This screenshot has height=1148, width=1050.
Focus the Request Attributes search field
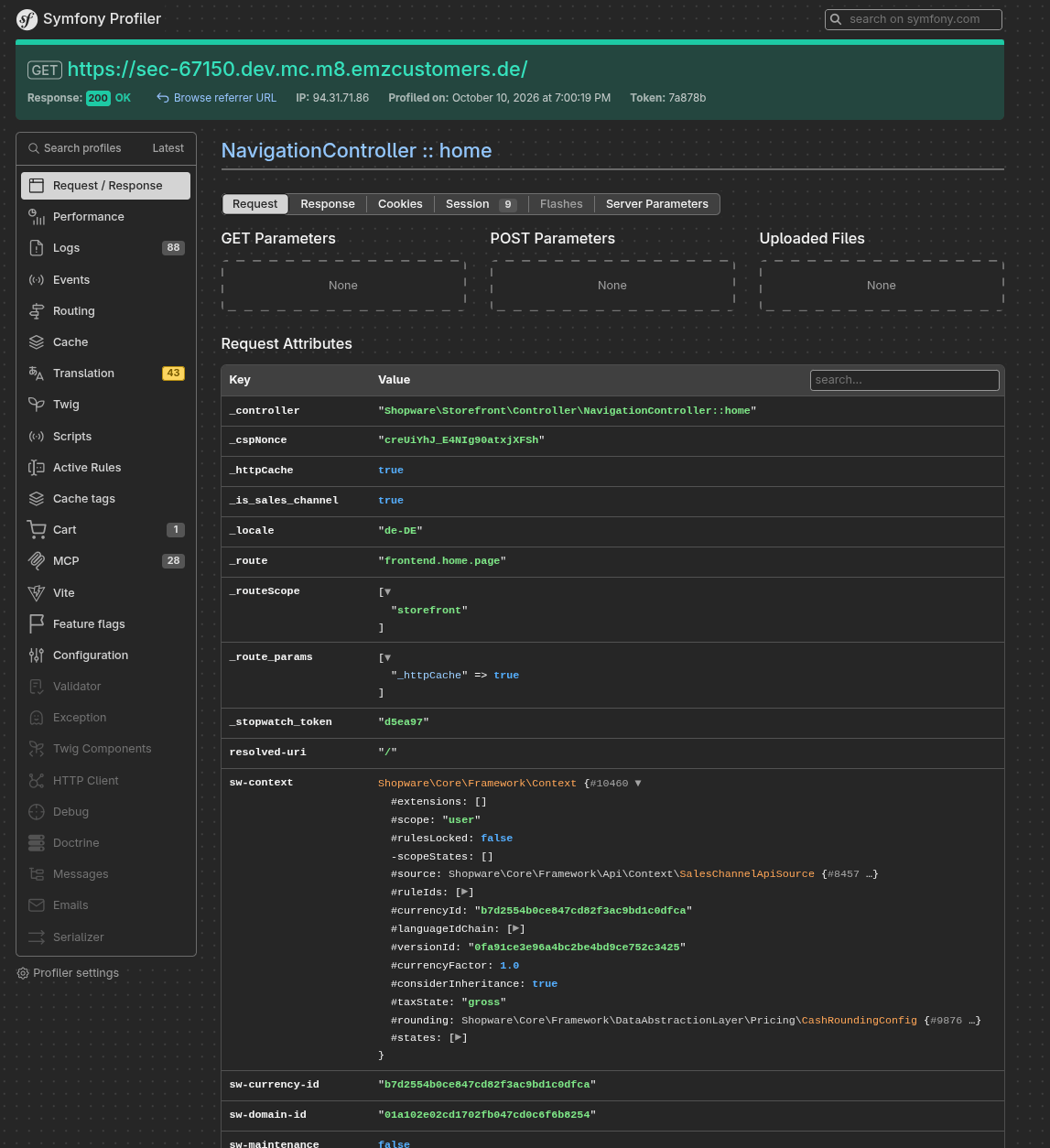[904, 380]
